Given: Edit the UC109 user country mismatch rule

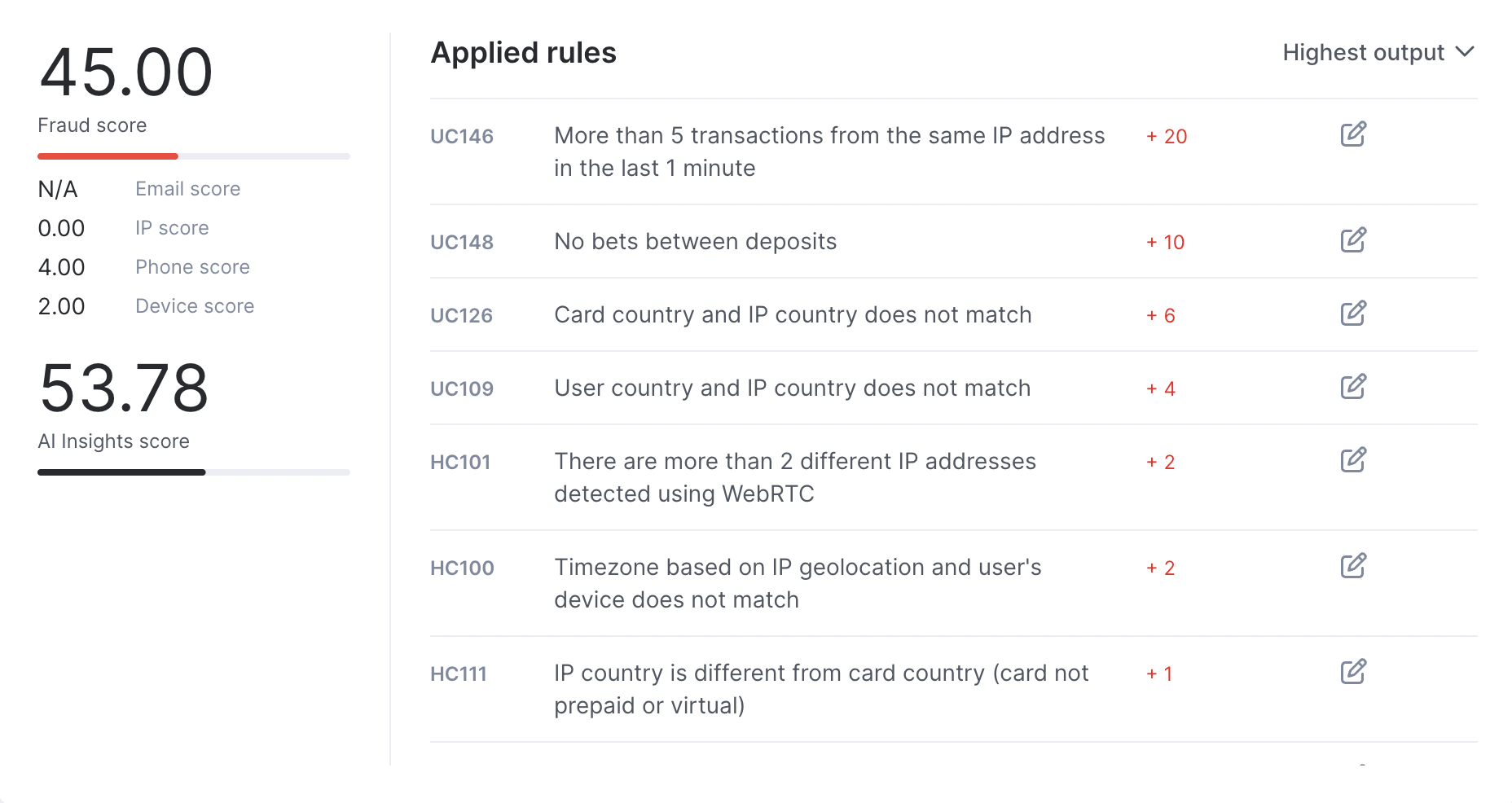Looking at the screenshot, I should click(x=1353, y=388).
